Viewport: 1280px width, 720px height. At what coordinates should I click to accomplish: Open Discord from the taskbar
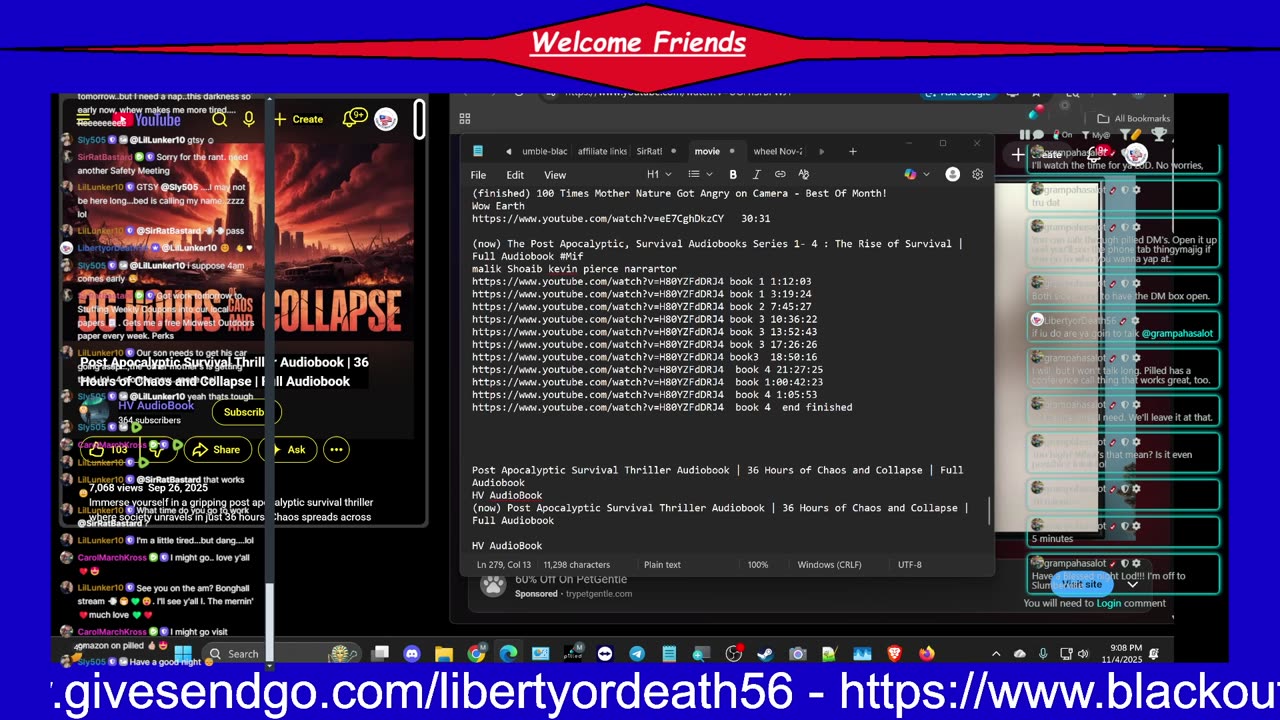pos(412,654)
